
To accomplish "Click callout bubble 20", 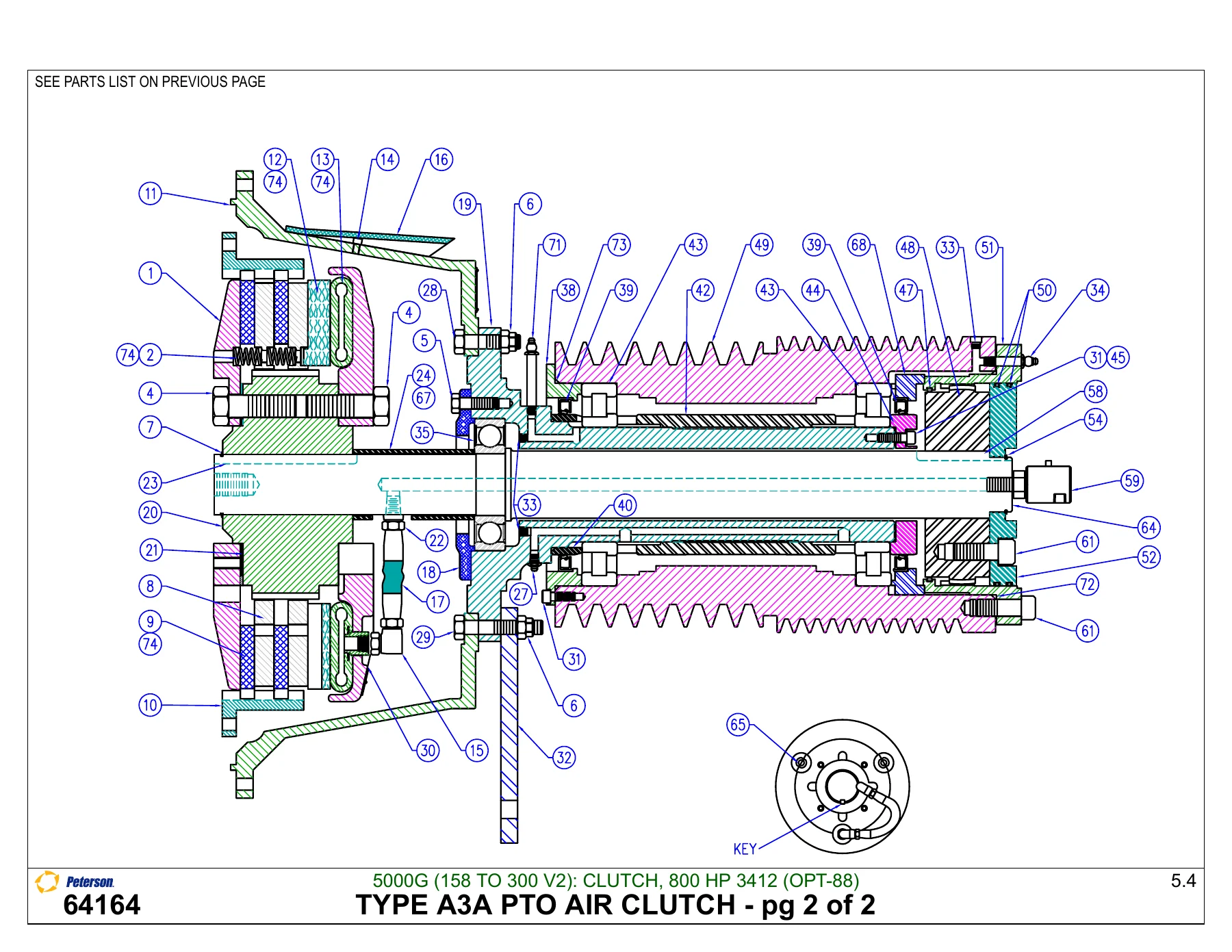I will tap(151, 513).
